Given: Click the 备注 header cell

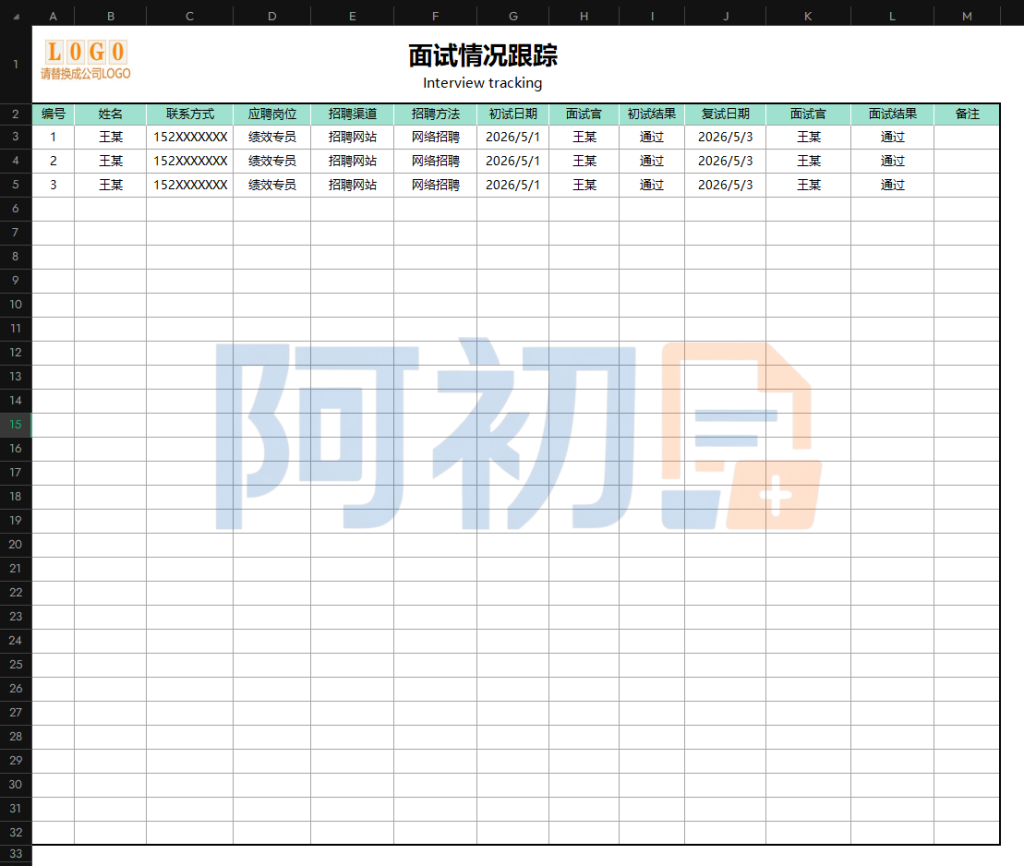Looking at the screenshot, I should pos(967,114).
